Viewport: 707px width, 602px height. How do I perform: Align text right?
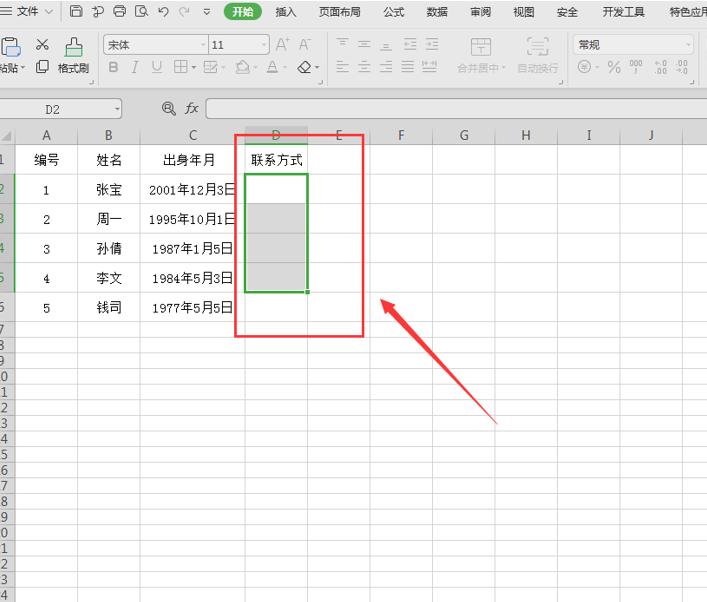[386, 67]
